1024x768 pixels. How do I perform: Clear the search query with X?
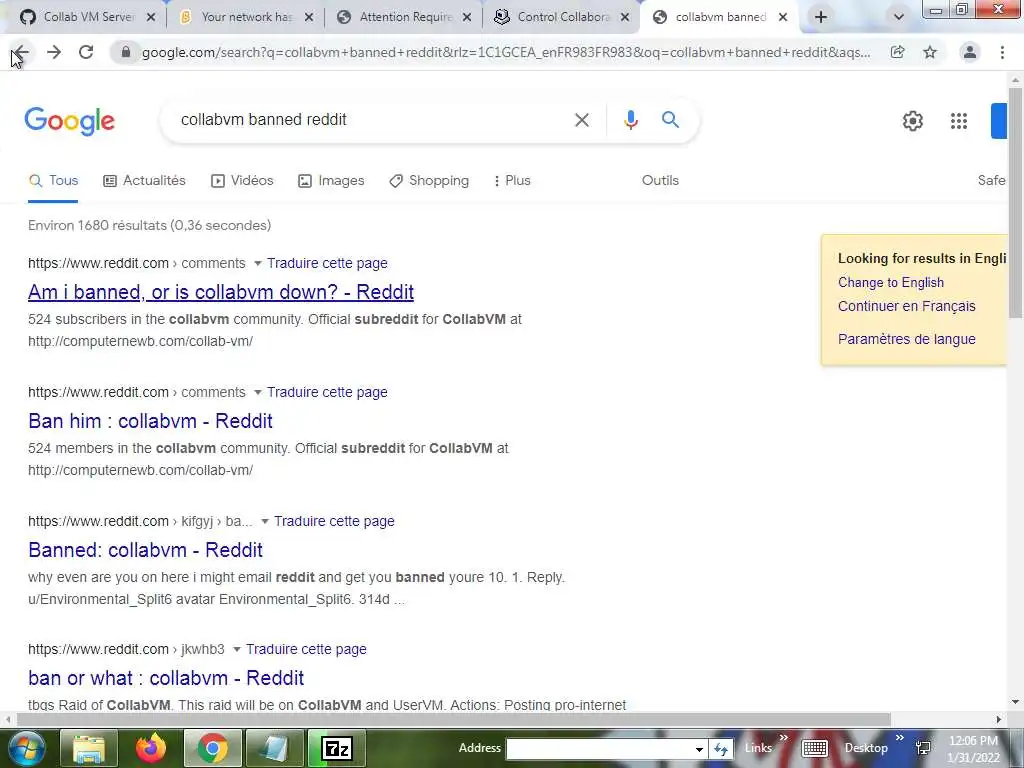pos(582,120)
